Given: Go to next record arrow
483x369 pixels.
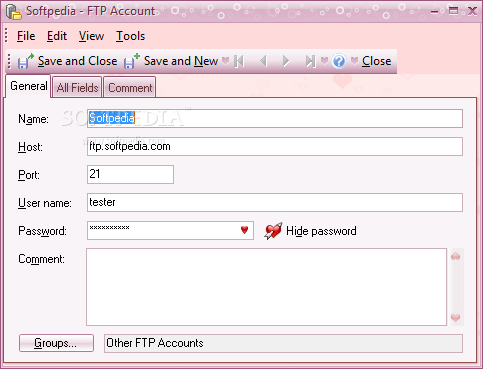Looking at the screenshot, I should pos(286,61).
